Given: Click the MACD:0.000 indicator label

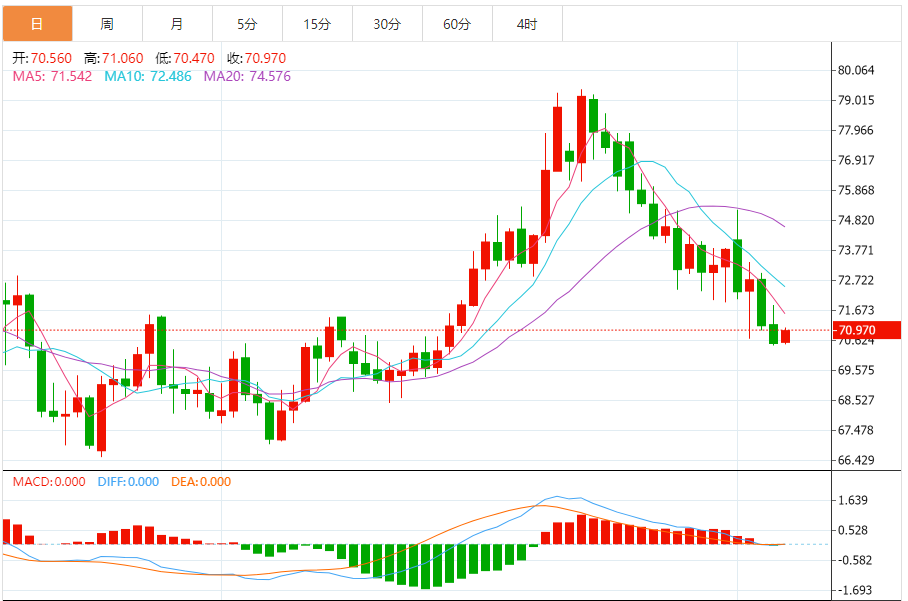Looking at the screenshot, I should tap(49, 482).
